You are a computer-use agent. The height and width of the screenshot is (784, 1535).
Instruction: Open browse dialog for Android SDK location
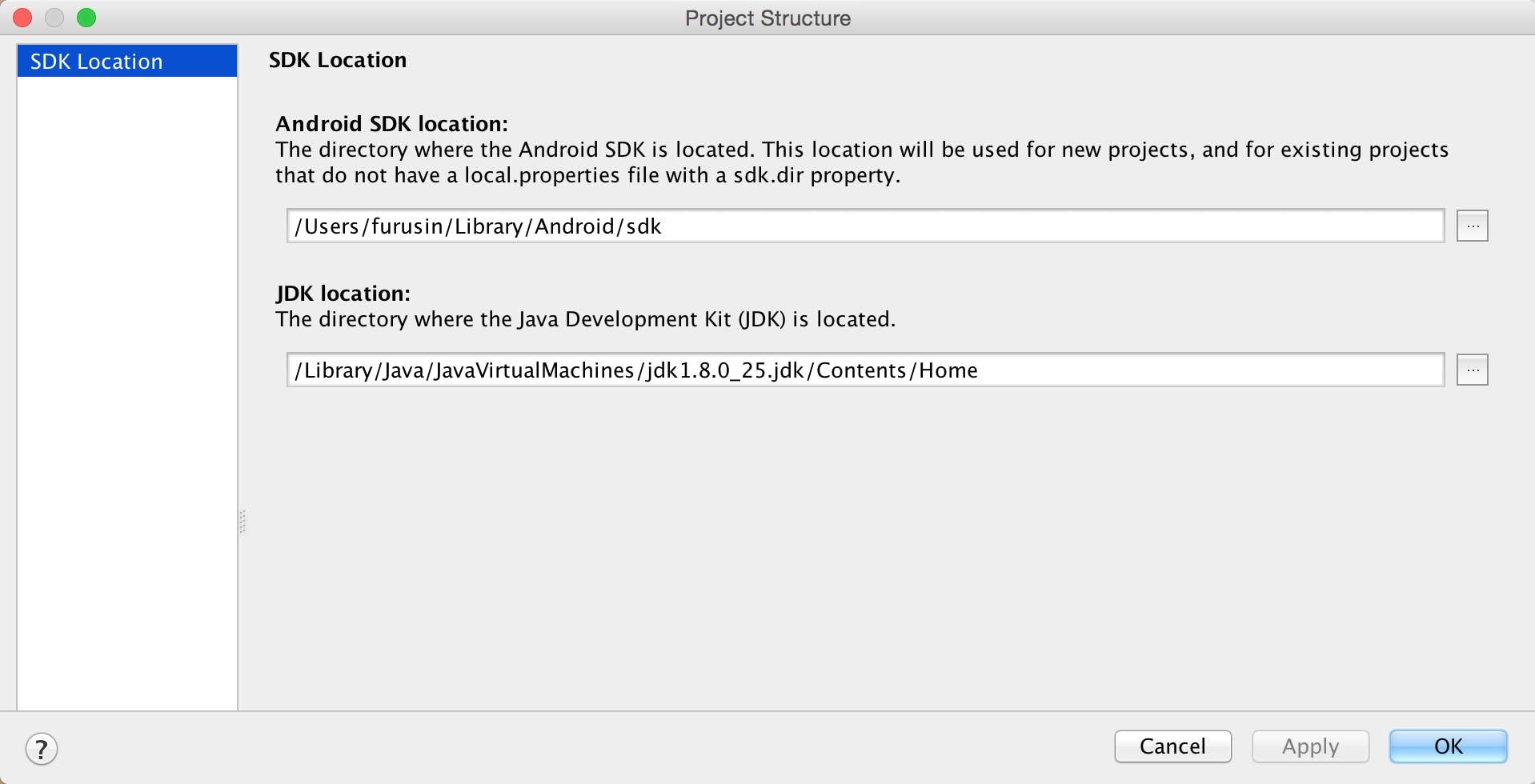coord(1472,226)
